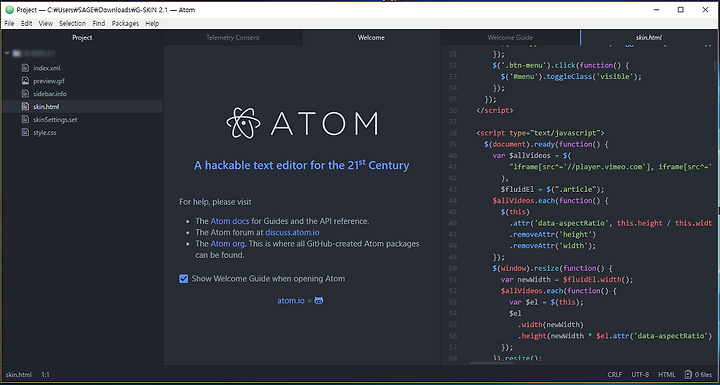The image size is (720, 385).
Task: Click line number 38 in gutter
Action: click(x=452, y=133)
